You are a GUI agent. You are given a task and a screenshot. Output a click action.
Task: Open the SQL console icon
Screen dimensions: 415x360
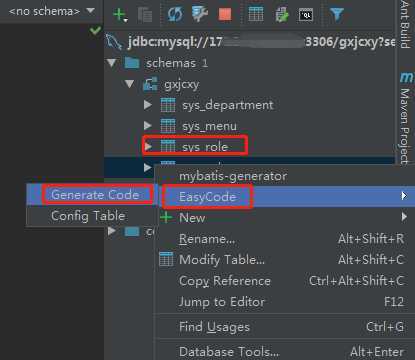click(306, 15)
